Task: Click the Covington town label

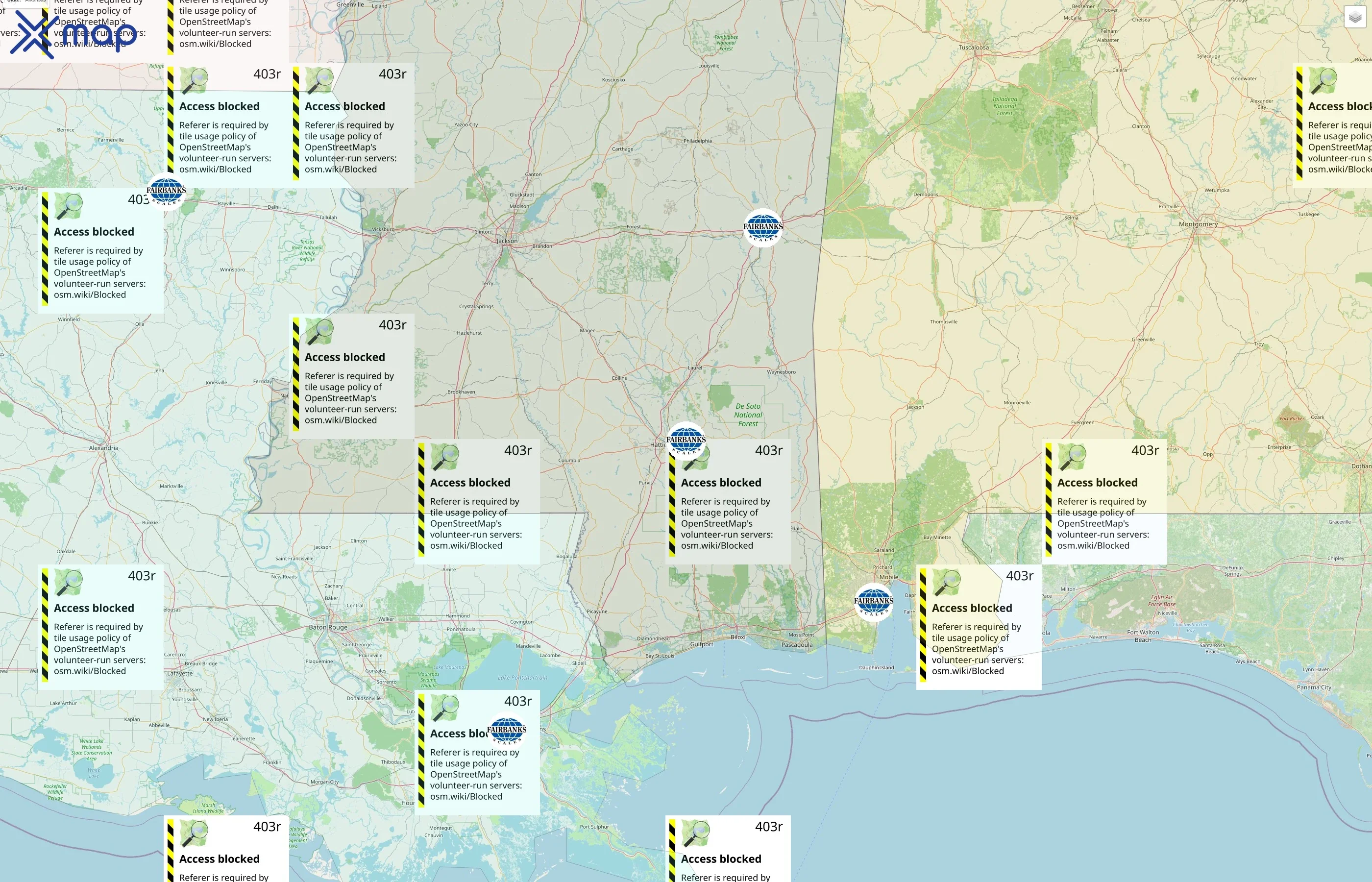Action: 522,621
